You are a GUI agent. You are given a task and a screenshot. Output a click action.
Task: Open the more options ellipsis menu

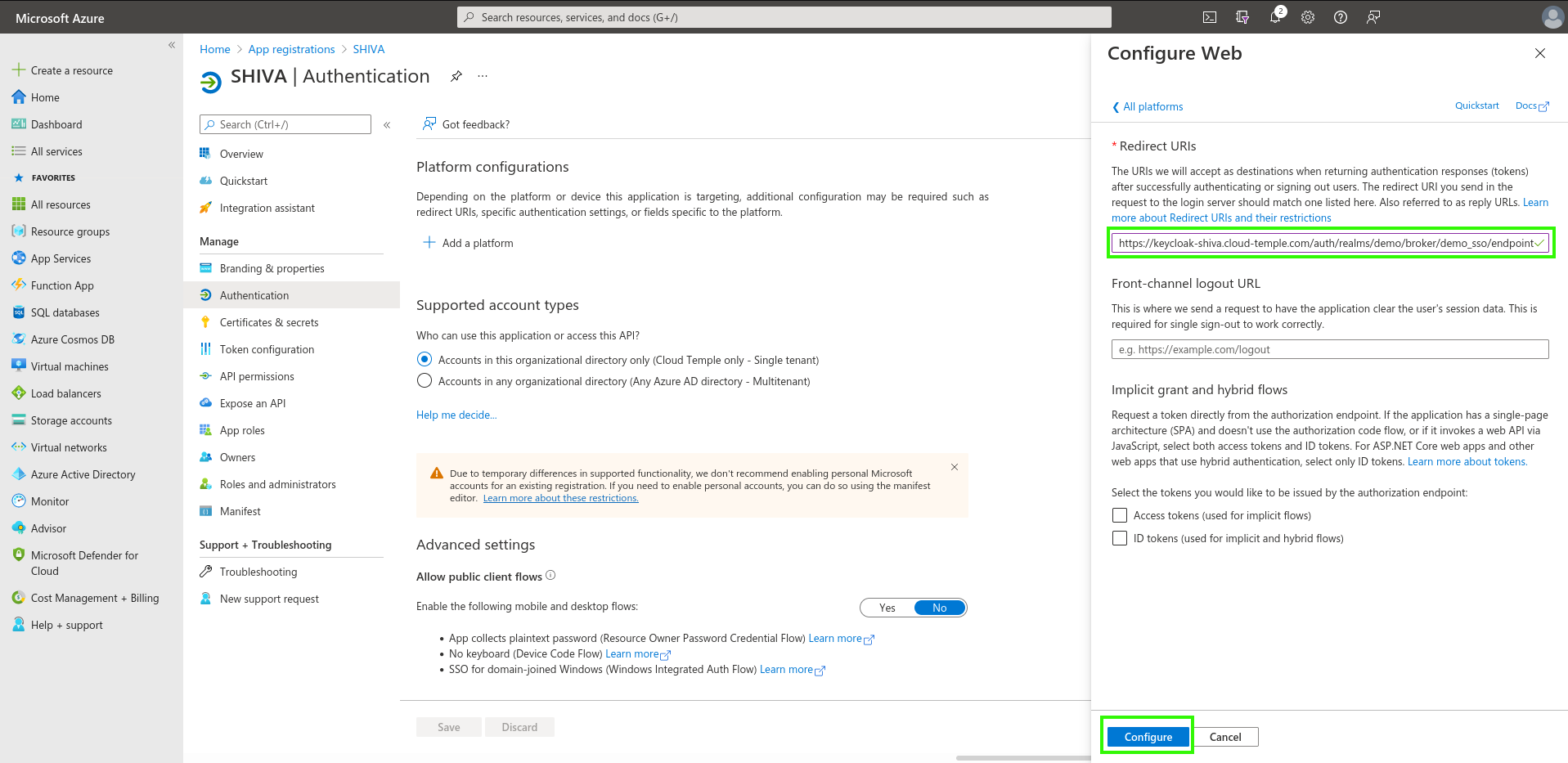pos(483,76)
